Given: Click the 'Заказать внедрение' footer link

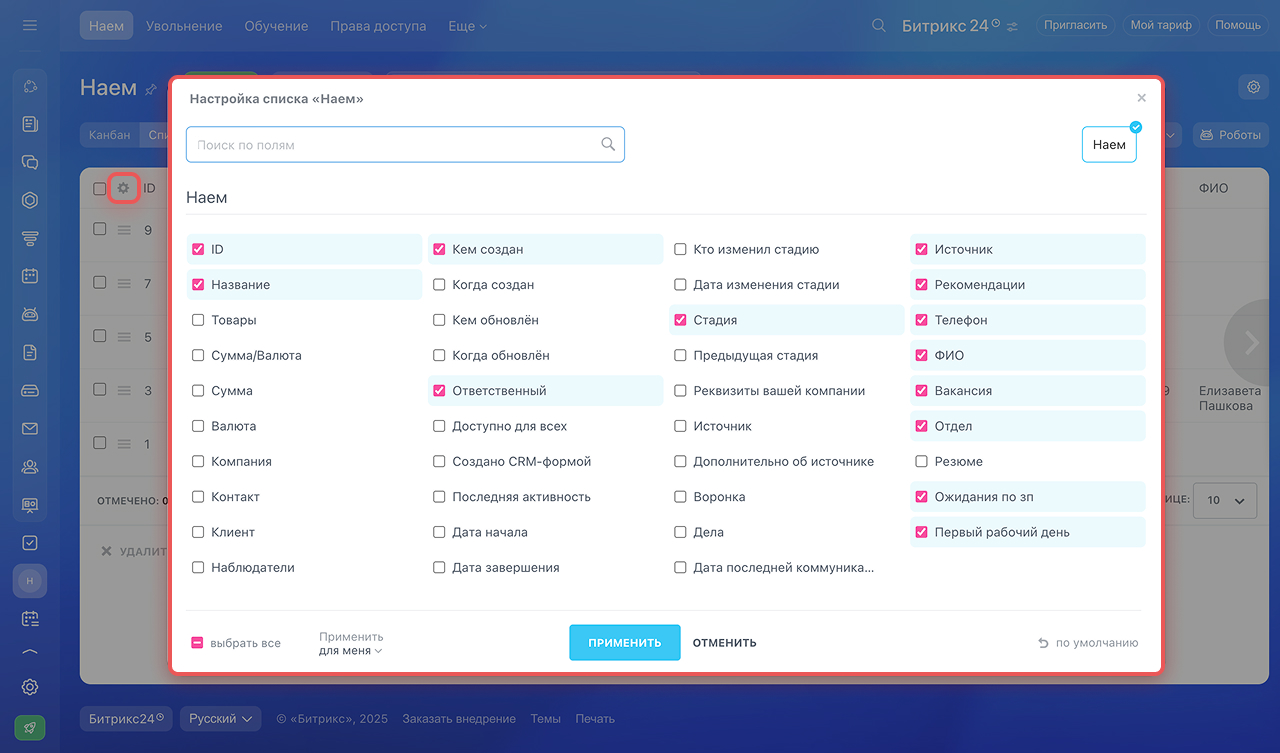Looking at the screenshot, I should (459, 719).
